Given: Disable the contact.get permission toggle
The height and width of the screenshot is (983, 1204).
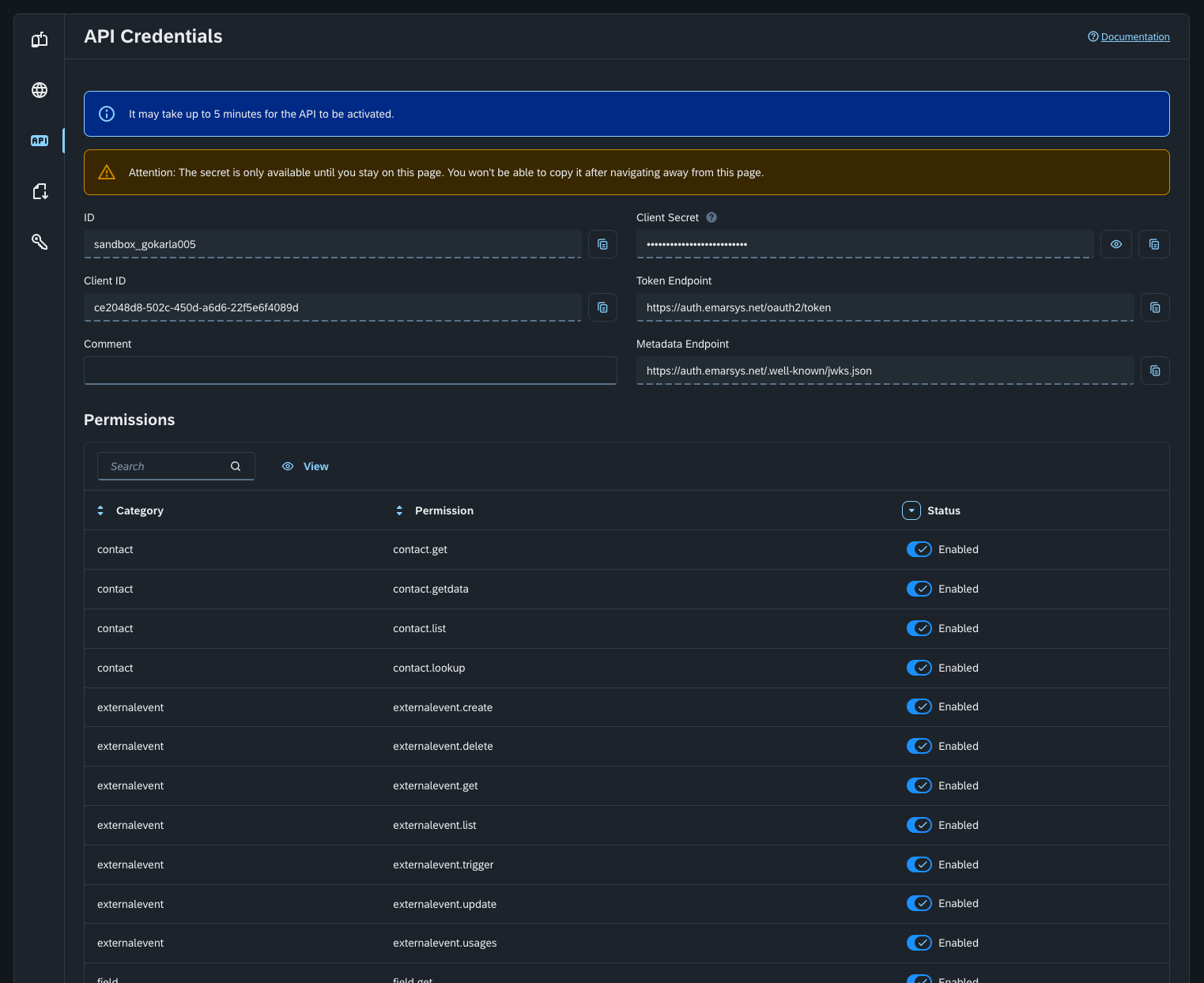Looking at the screenshot, I should tap(919, 549).
